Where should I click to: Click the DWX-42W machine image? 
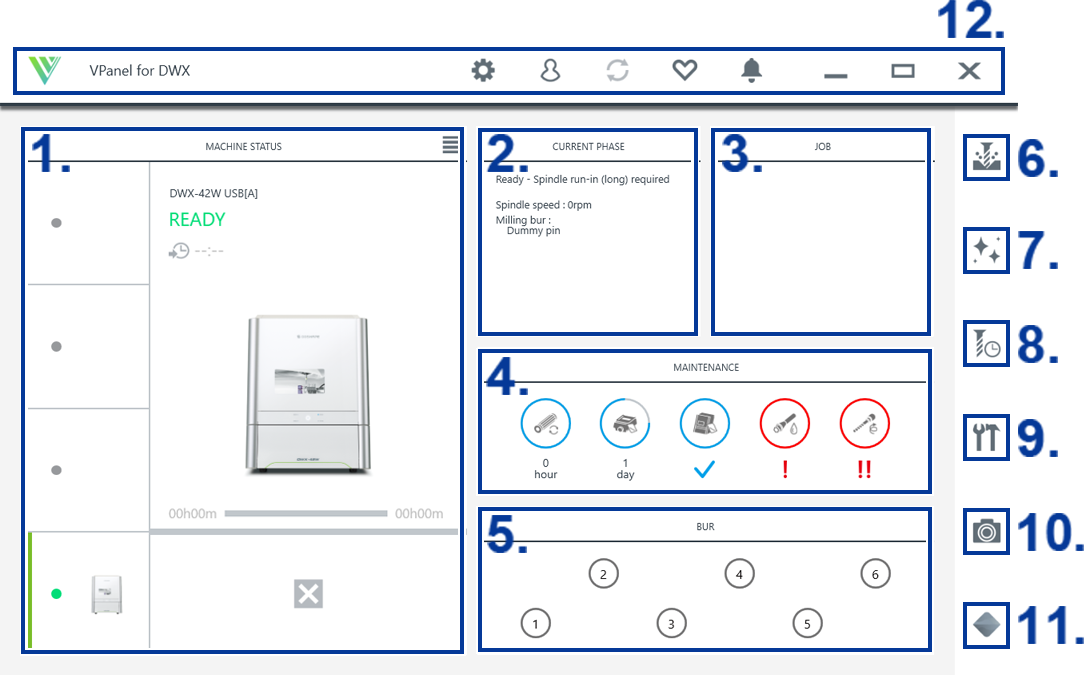pos(308,394)
